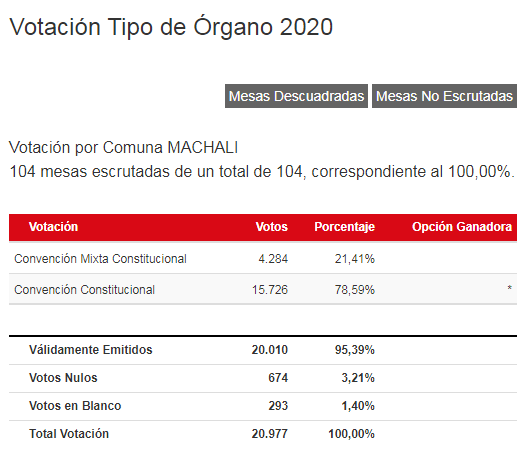Select the Votos en Blanco row label
The width and height of the screenshot is (529, 450).
click(x=75, y=406)
